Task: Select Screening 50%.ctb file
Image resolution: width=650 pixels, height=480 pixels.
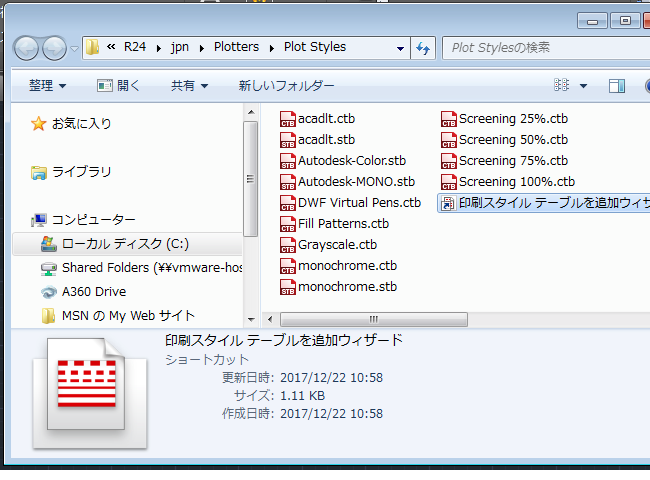Action: [513, 140]
